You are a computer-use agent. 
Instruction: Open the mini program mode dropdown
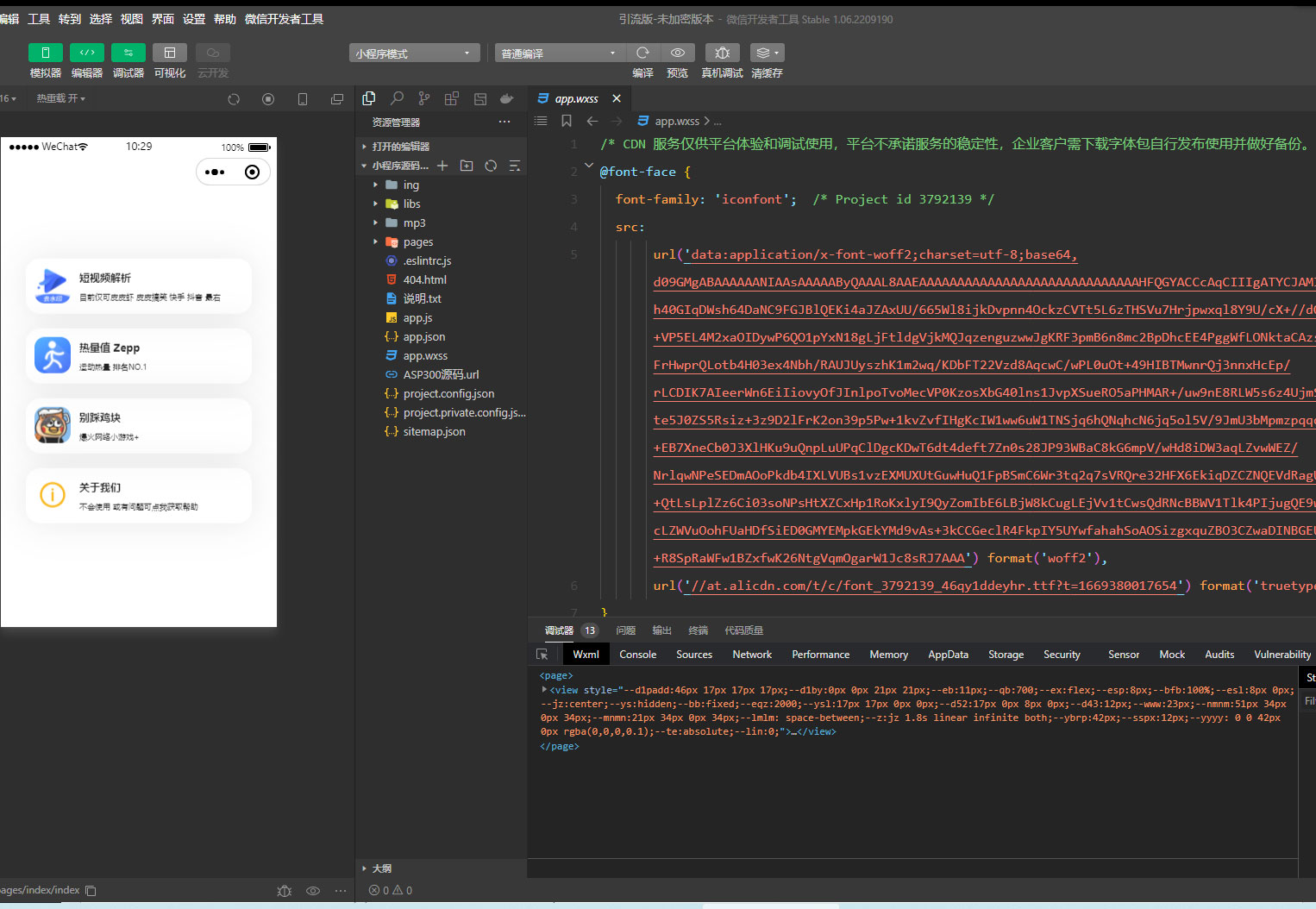[x=414, y=53]
